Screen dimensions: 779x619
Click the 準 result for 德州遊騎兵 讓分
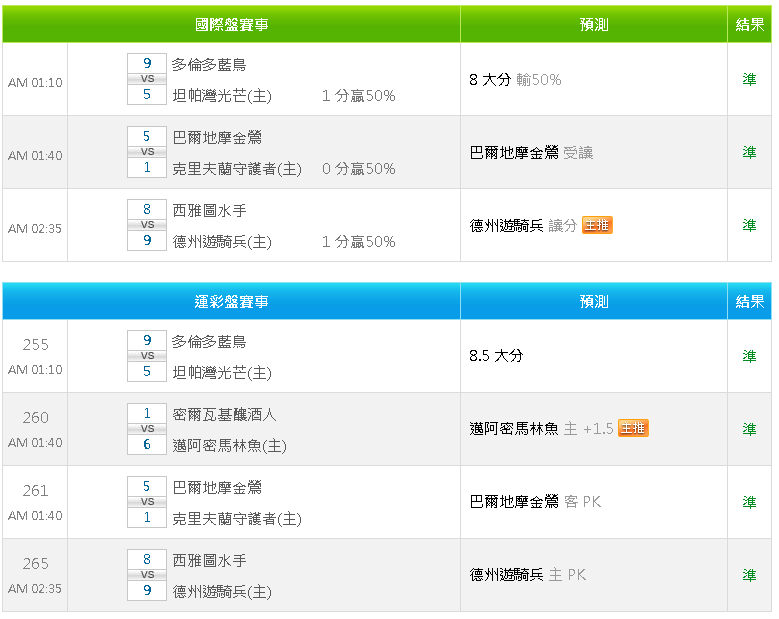tap(749, 225)
